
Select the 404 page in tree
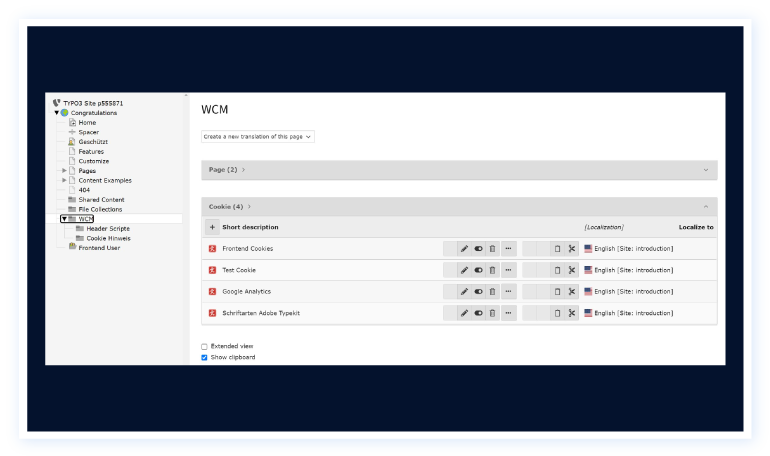tap(84, 190)
